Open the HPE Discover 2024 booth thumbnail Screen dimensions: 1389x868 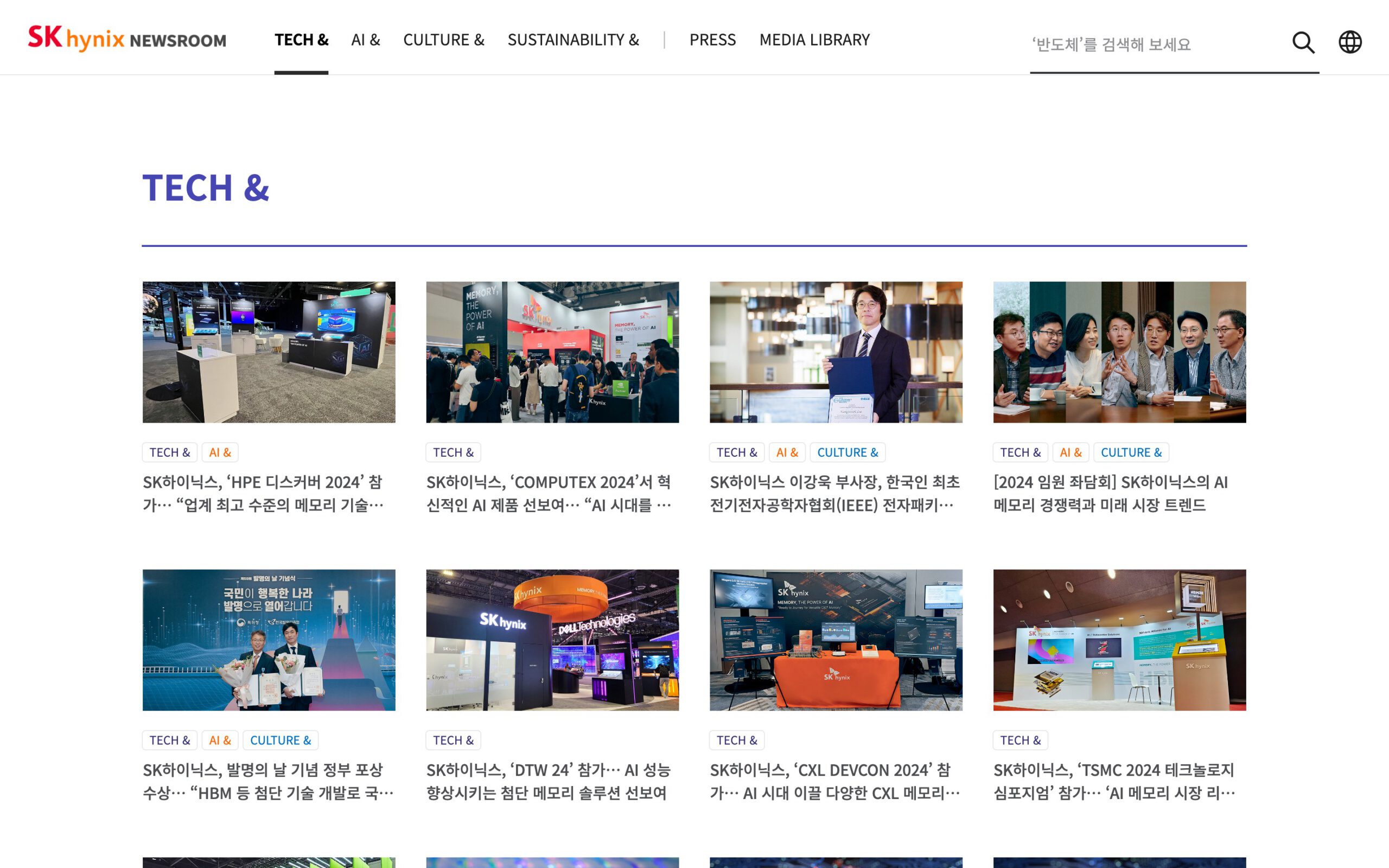point(269,352)
